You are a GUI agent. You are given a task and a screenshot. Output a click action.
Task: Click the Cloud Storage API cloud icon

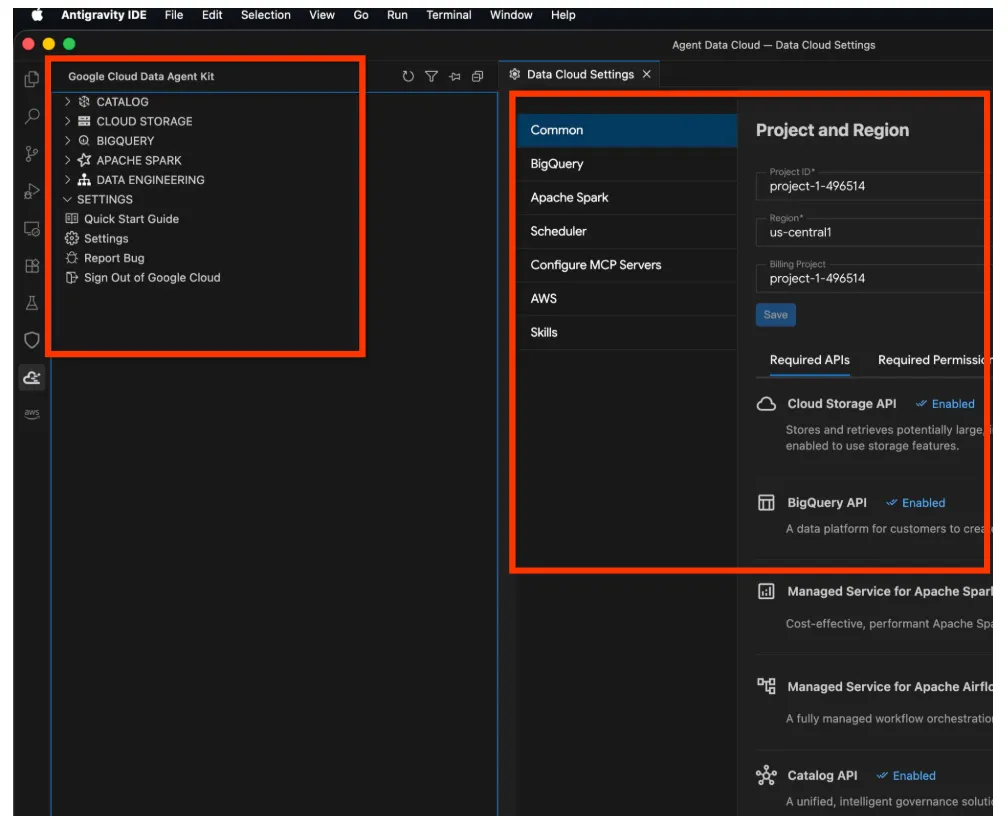point(766,404)
